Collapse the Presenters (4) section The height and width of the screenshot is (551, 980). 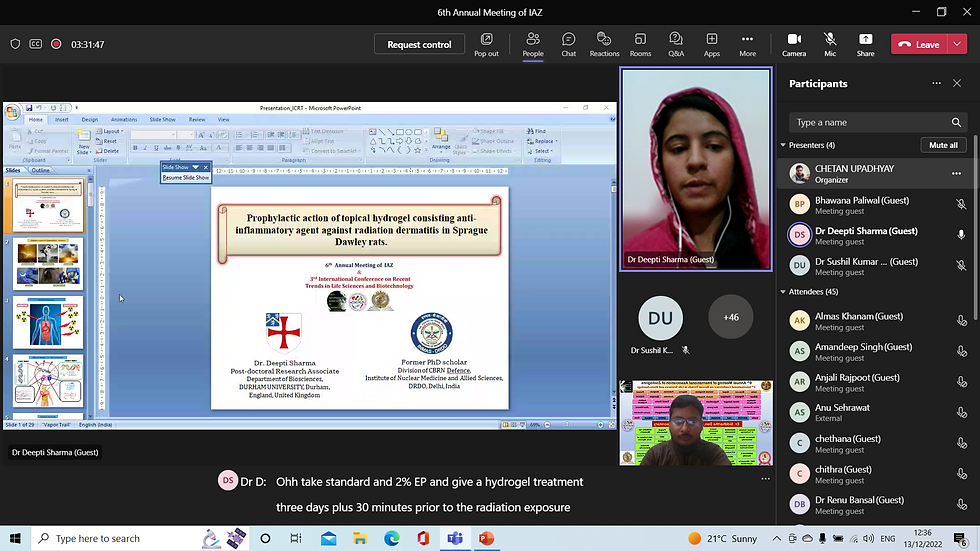click(783, 145)
